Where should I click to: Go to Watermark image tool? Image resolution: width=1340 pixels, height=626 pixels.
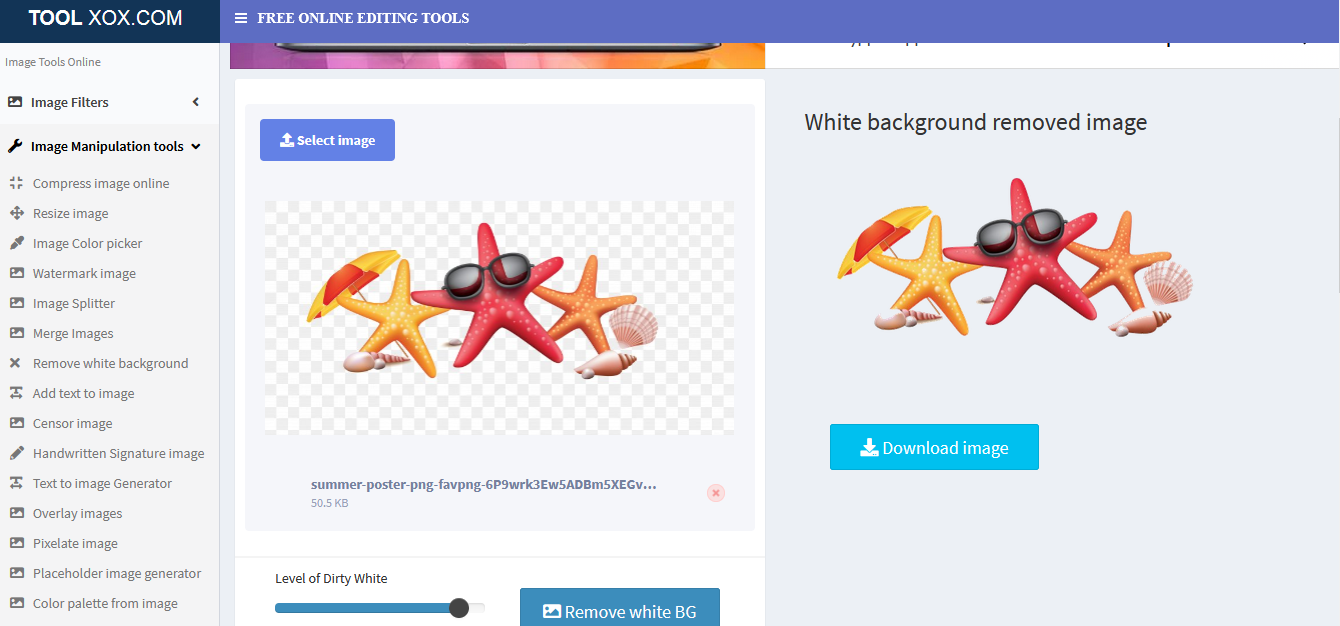coord(84,273)
